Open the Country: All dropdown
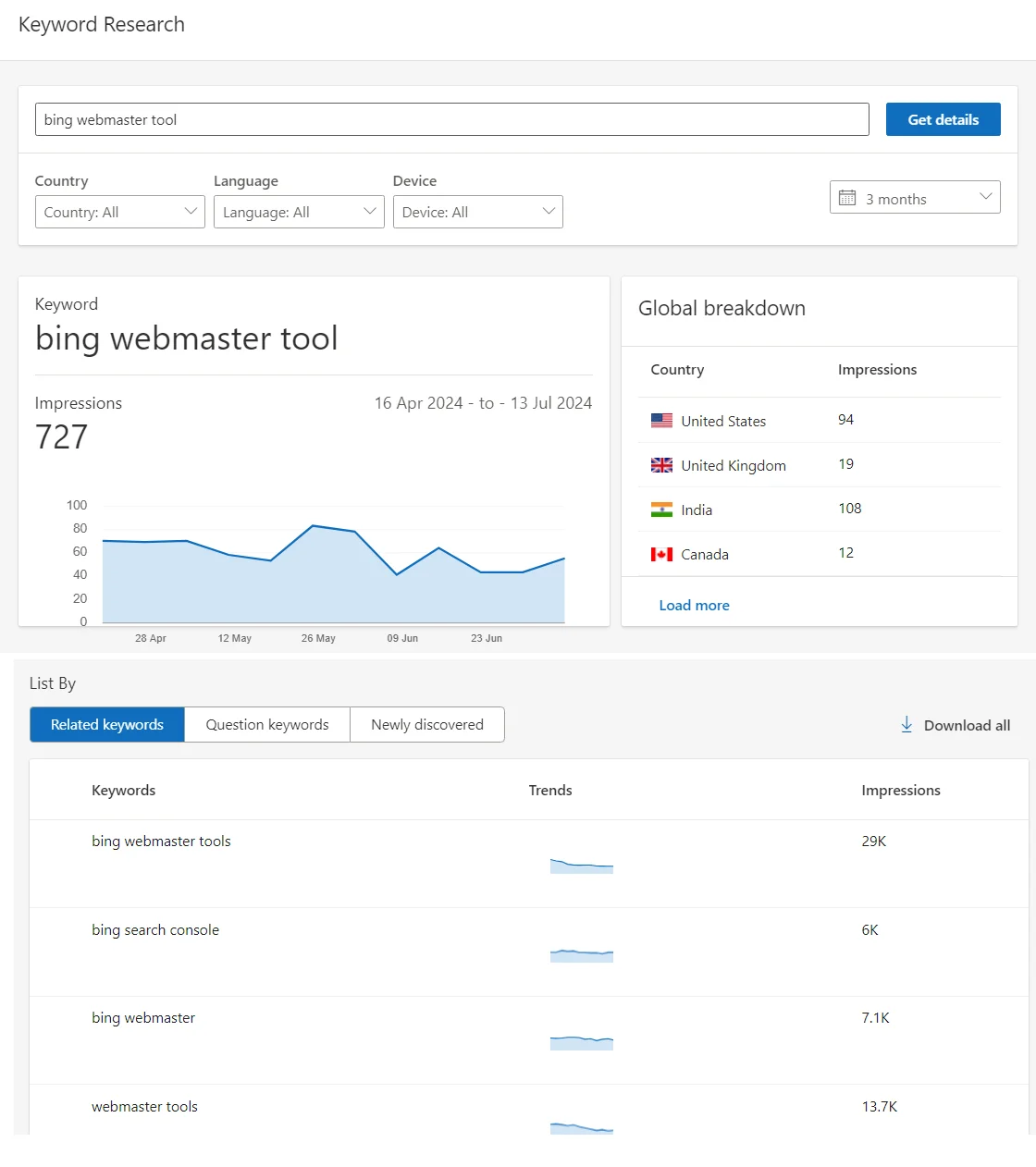 point(120,212)
